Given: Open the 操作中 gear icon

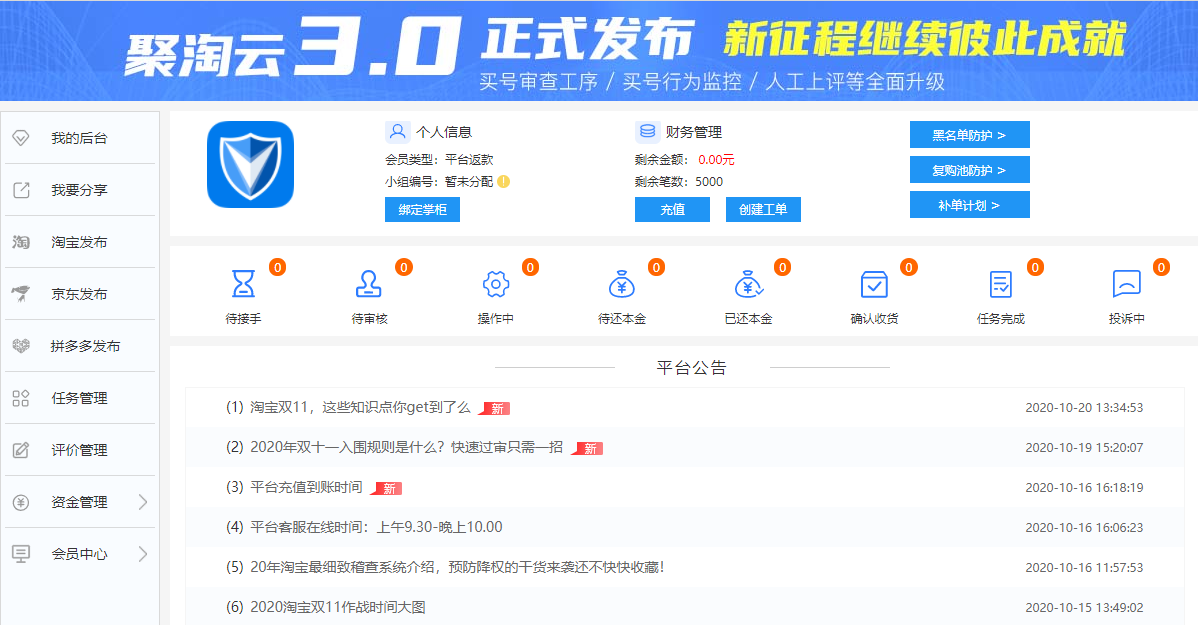Looking at the screenshot, I should click(x=495, y=284).
